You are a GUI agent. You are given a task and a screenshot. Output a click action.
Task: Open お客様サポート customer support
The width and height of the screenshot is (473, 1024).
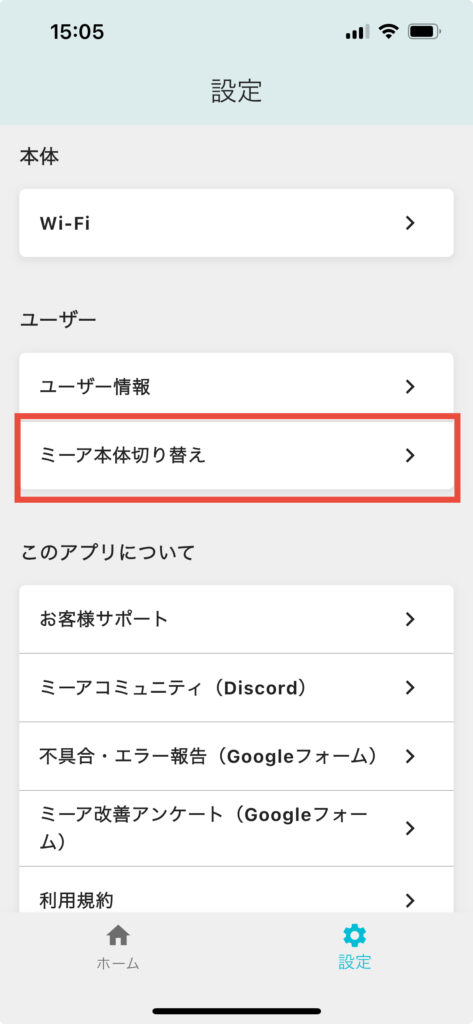(x=236, y=619)
